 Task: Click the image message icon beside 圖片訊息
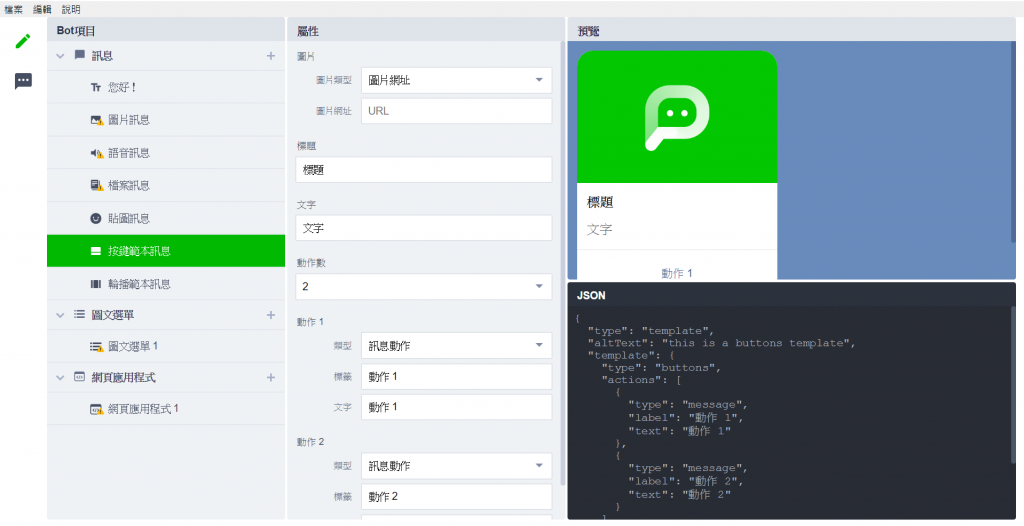point(97,120)
